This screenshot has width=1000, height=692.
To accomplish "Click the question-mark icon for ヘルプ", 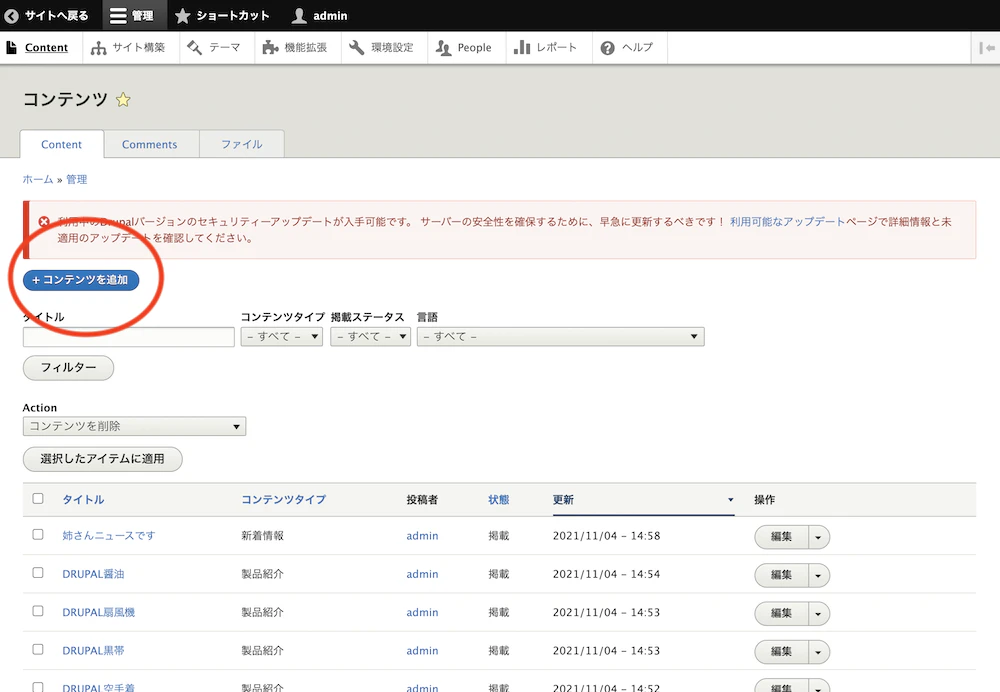I will coord(608,48).
